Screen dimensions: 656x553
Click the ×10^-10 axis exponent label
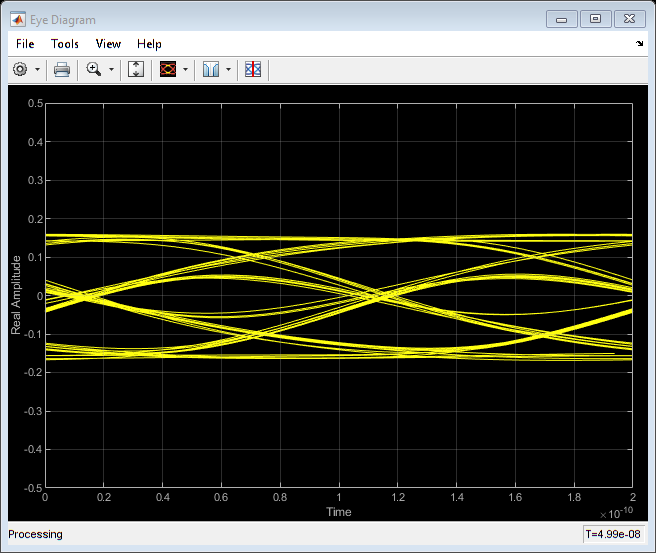point(617,513)
